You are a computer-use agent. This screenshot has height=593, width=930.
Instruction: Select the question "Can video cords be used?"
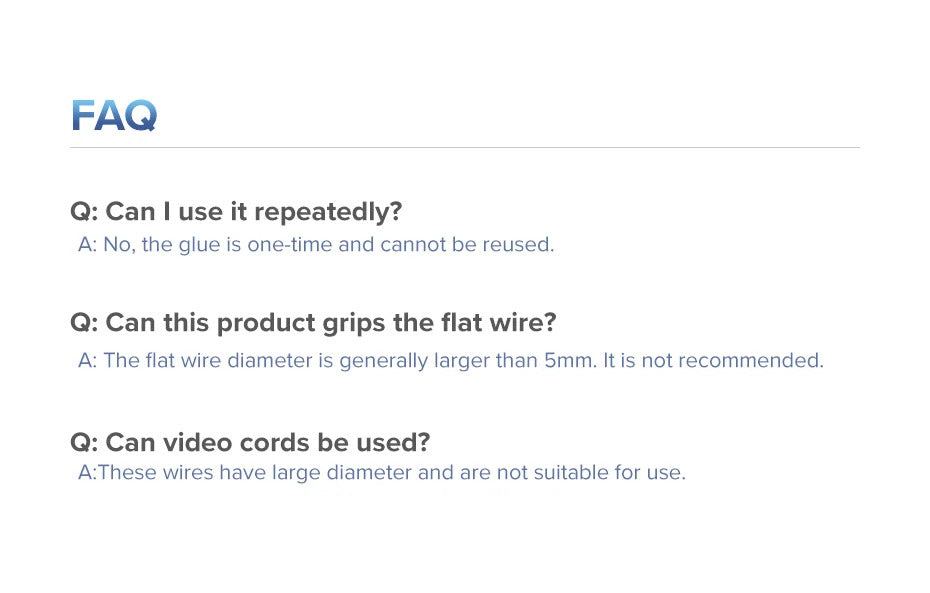click(x=250, y=442)
